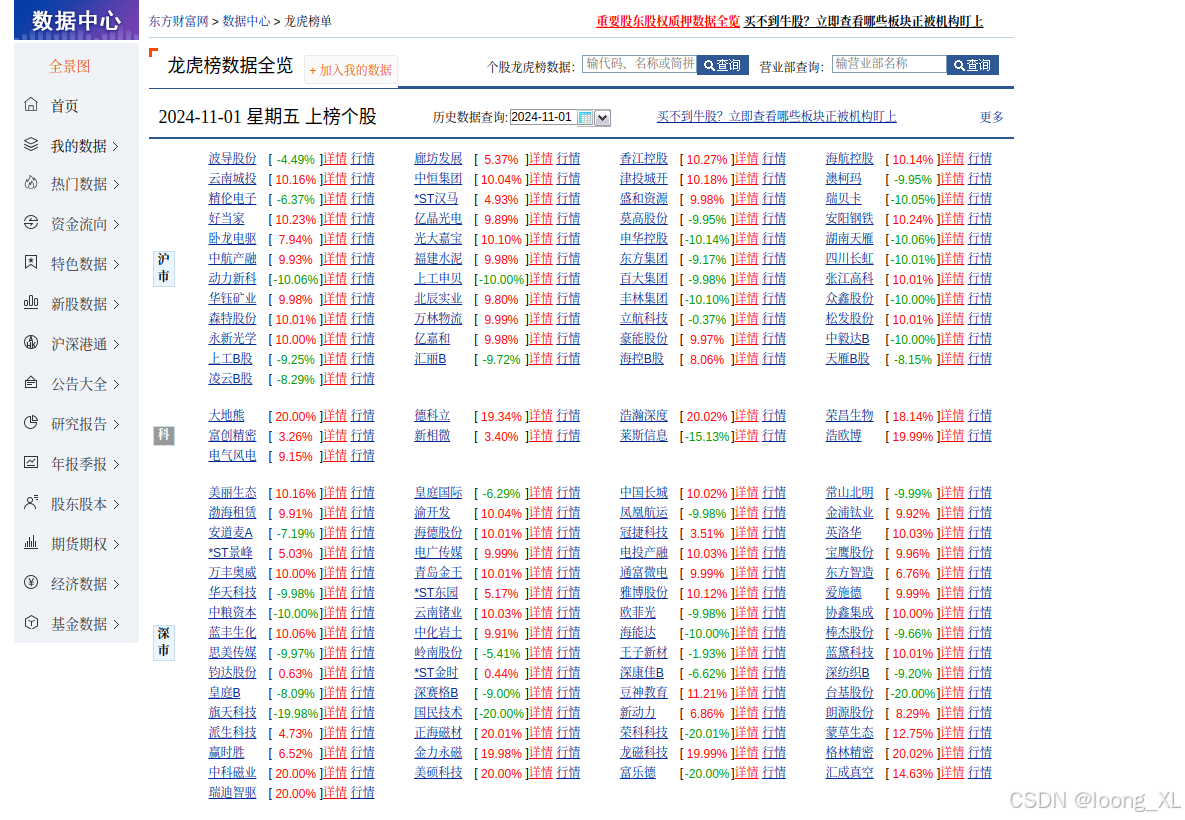Open 海航控股 stock link

(x=849, y=159)
